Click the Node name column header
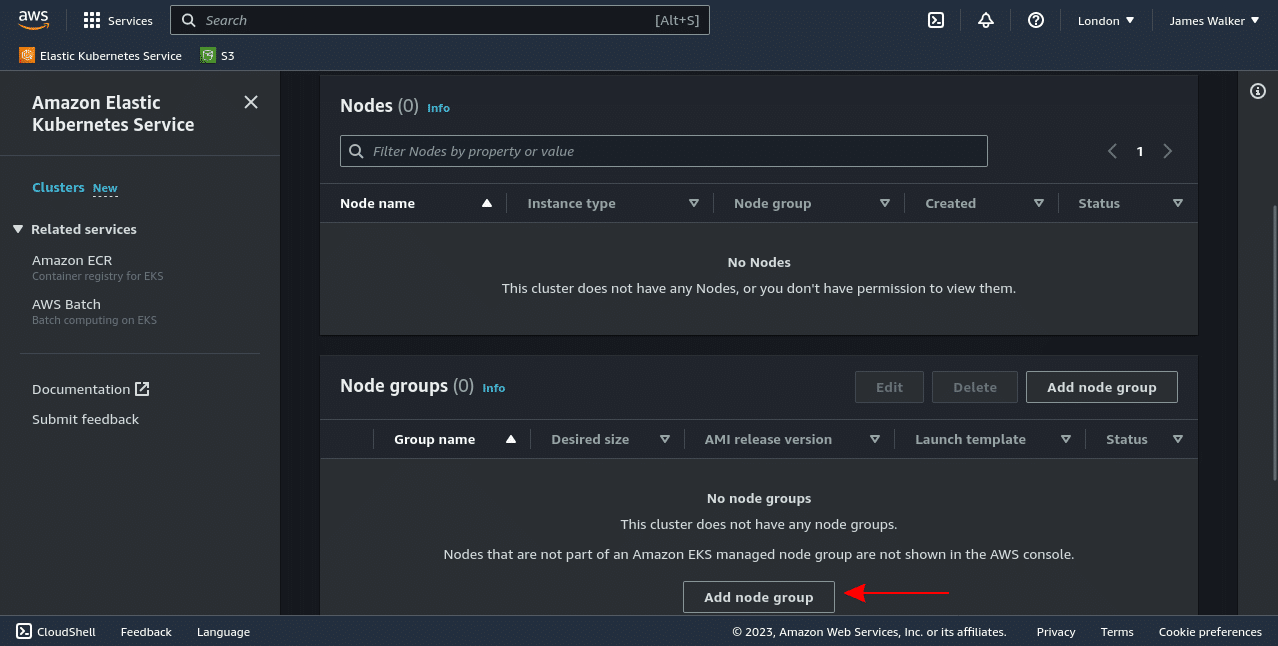Viewport: 1278px width, 646px height. 377,203
